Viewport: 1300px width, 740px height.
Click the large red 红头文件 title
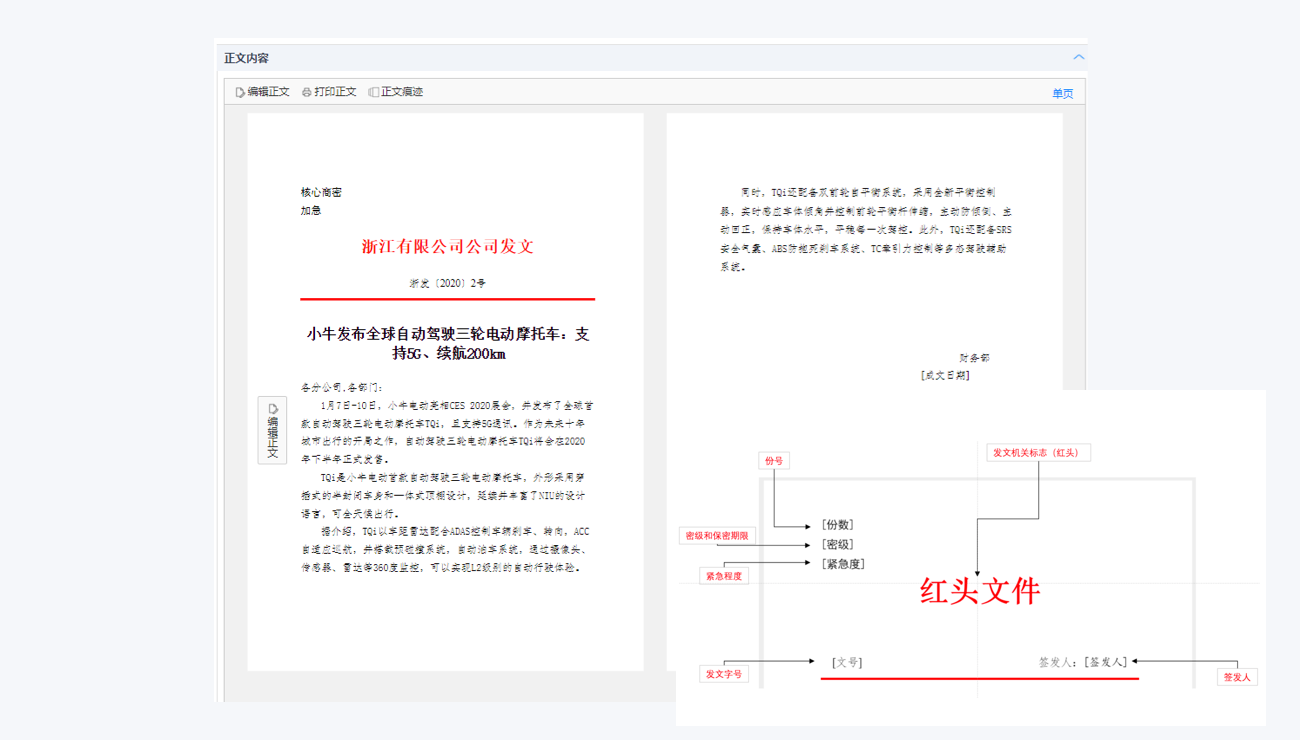coord(979,591)
